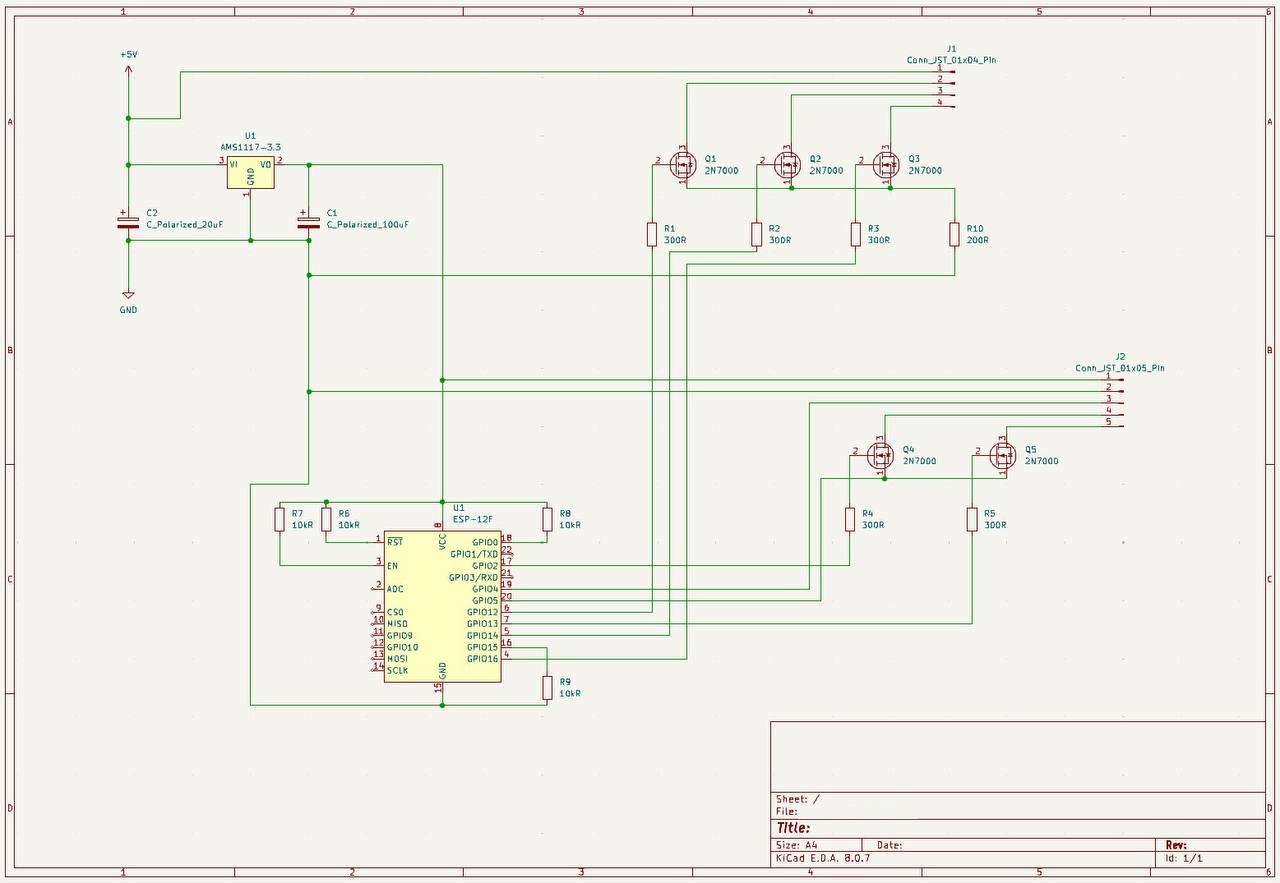Click the Title: field in title block
1280x883 pixels.
coord(794,828)
